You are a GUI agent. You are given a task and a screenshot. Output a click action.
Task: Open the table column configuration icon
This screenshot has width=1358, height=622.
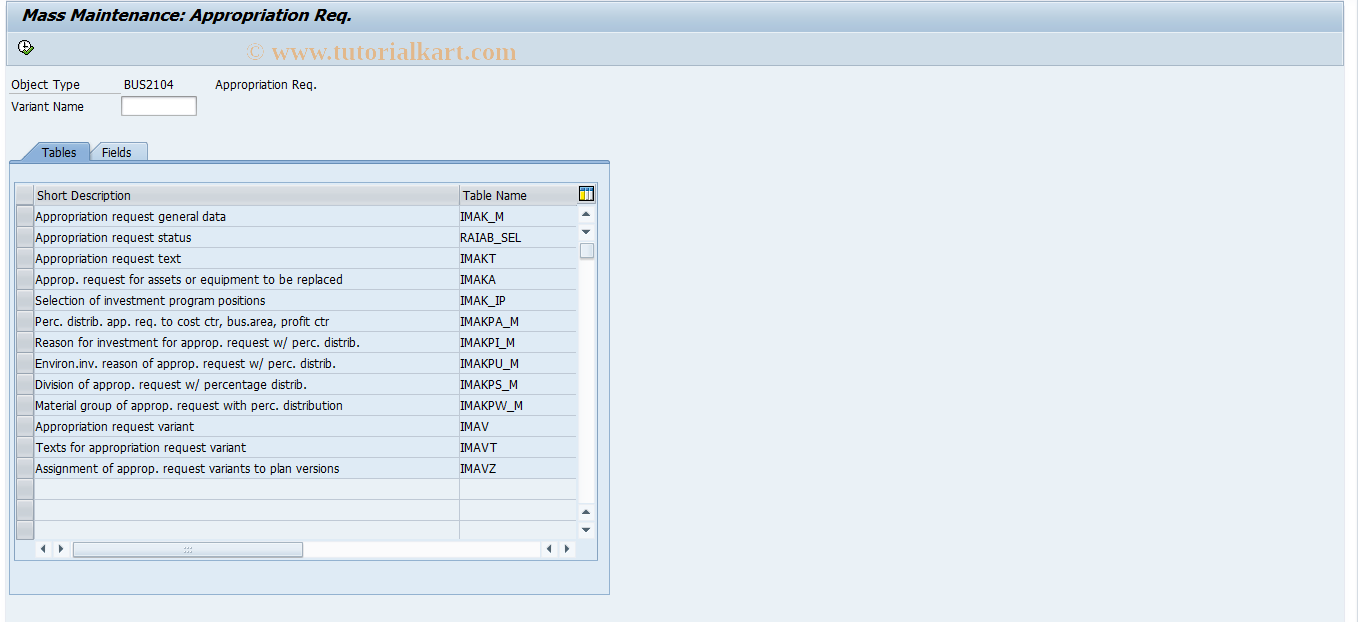pyautogui.click(x=586, y=194)
